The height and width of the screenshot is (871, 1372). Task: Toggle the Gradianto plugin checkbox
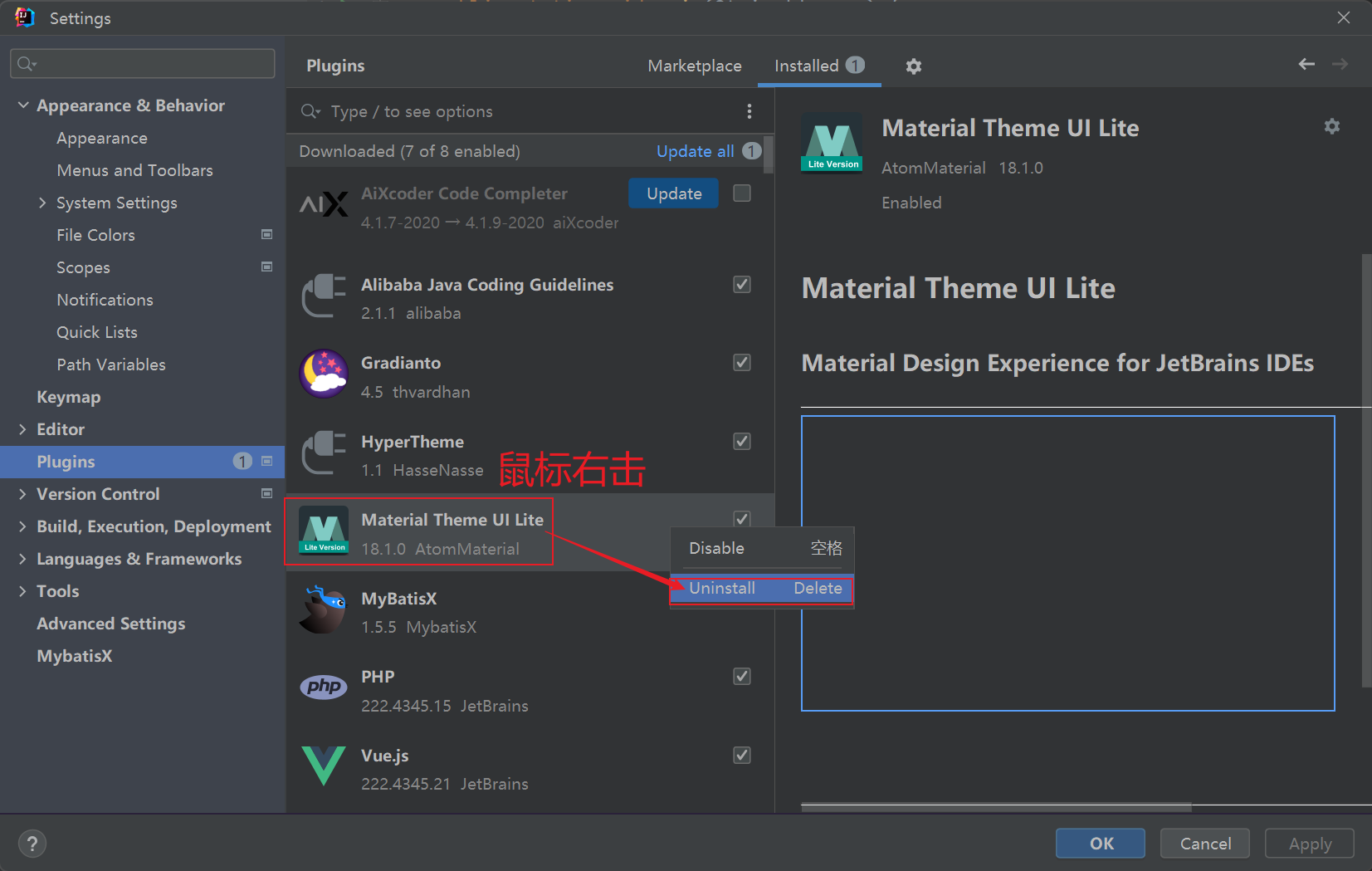pyautogui.click(x=742, y=363)
